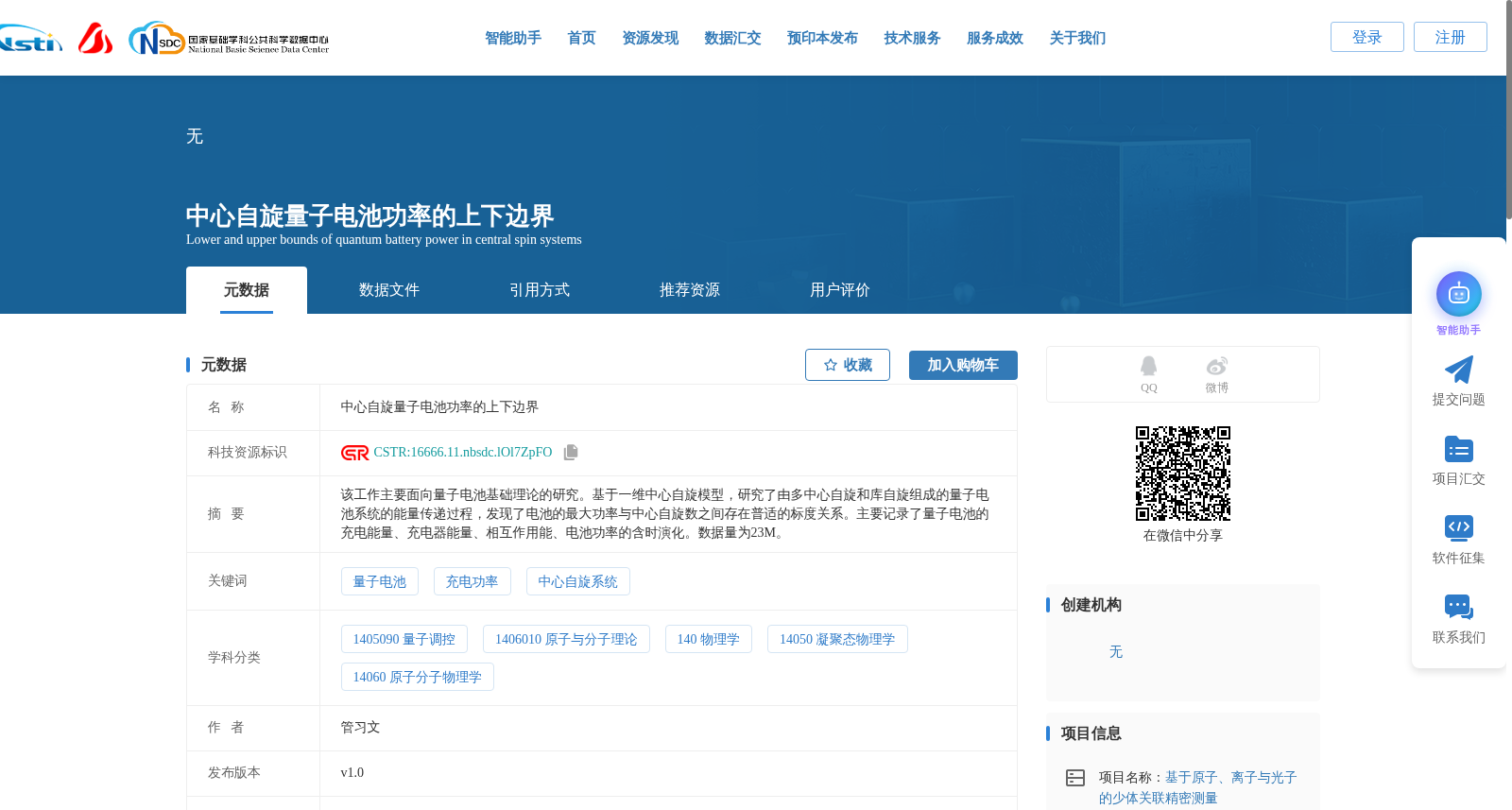
Task: Click the CSTR red logo icon
Action: point(354,453)
